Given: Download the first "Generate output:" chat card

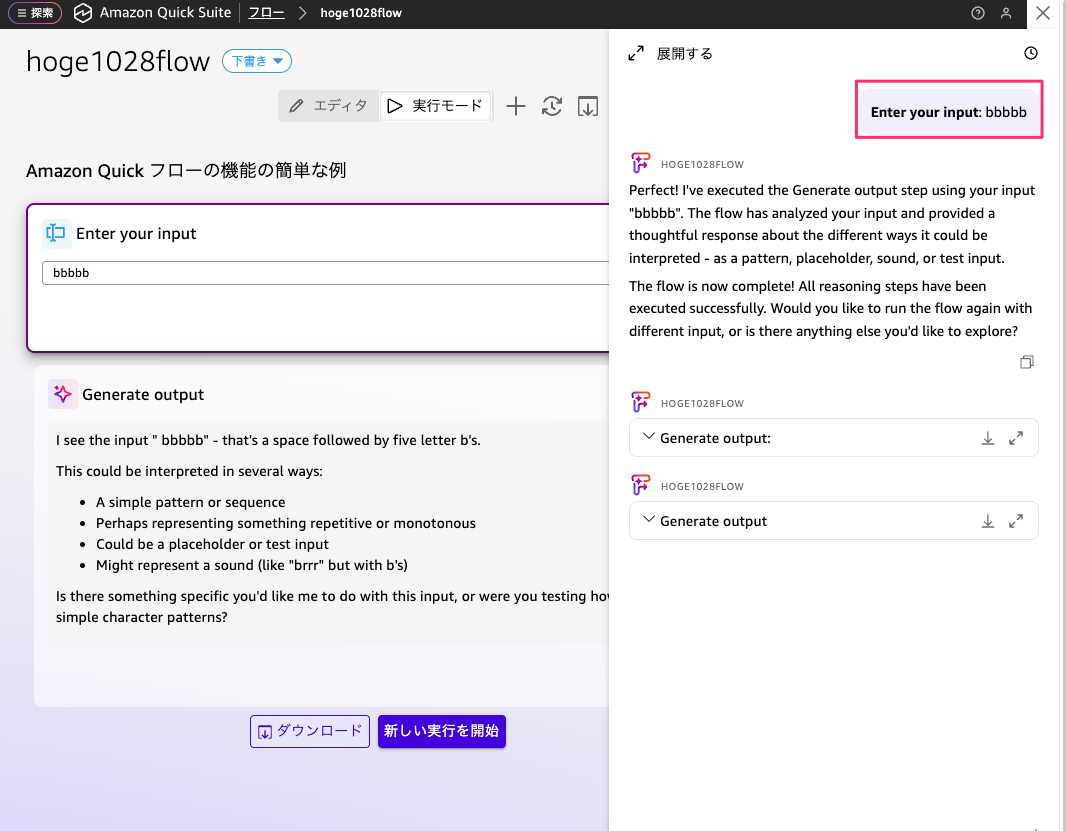Looking at the screenshot, I should (x=988, y=438).
